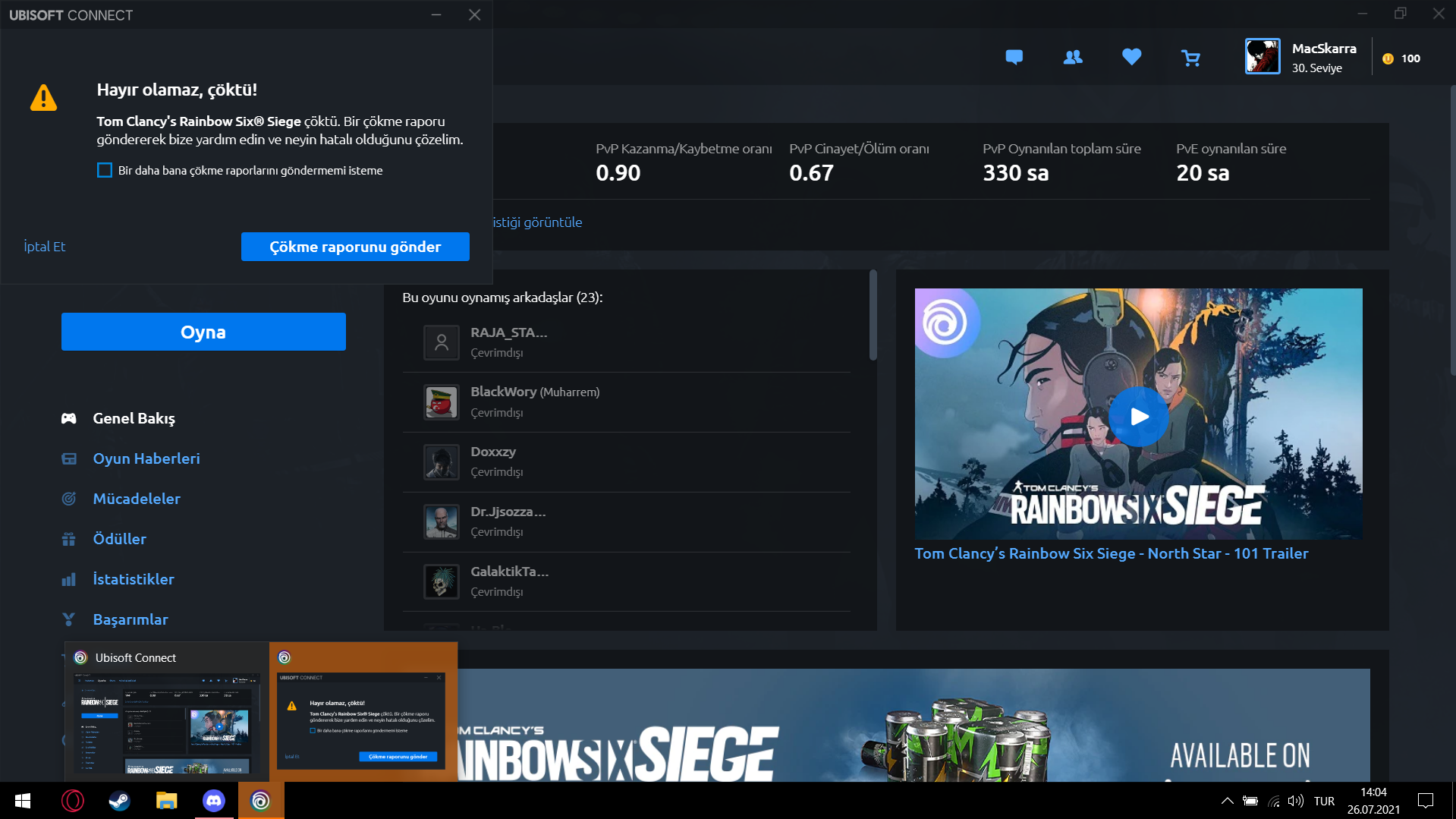The height and width of the screenshot is (819, 1456).
Task: Open the volume control in system tray
Action: coord(1296,801)
